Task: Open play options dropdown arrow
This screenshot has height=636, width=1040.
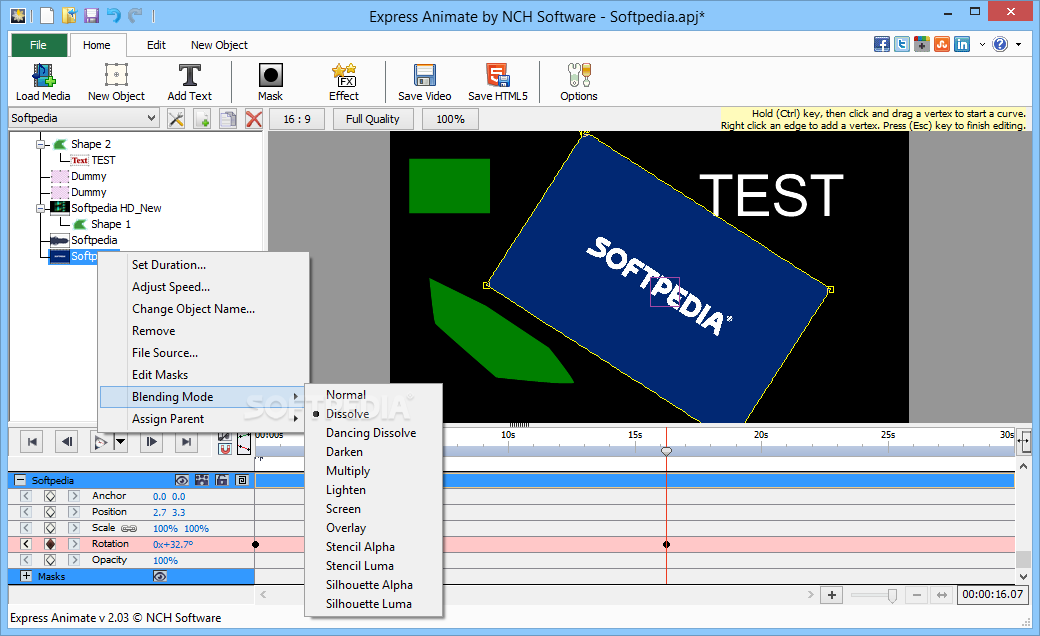Action: [120, 442]
